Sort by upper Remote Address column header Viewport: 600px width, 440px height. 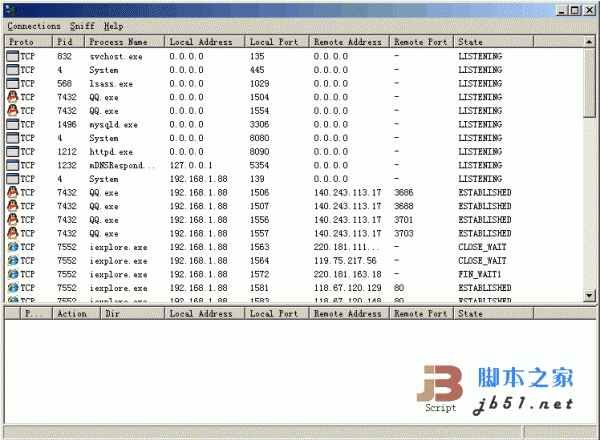click(349, 42)
